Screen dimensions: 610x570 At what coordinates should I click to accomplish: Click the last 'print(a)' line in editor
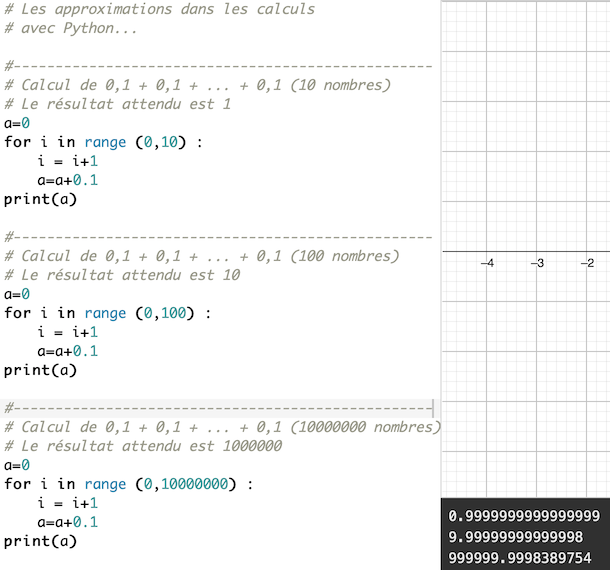(40, 542)
